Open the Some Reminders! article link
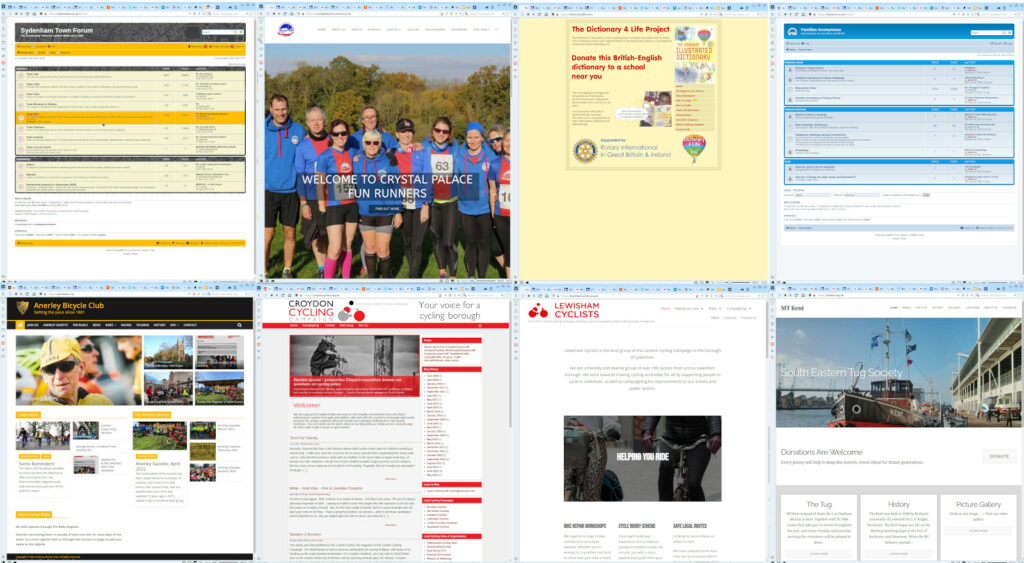1024x563 pixels. point(37,463)
